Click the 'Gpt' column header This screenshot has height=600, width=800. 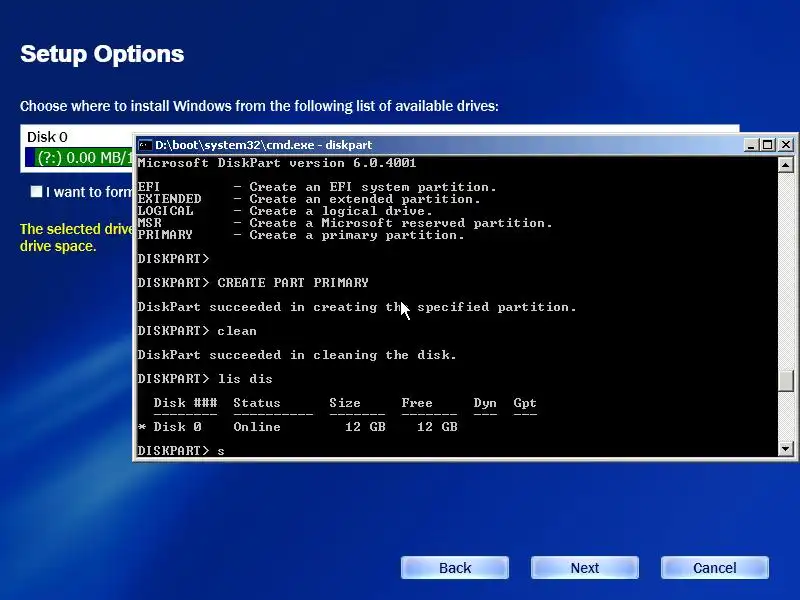click(x=525, y=403)
